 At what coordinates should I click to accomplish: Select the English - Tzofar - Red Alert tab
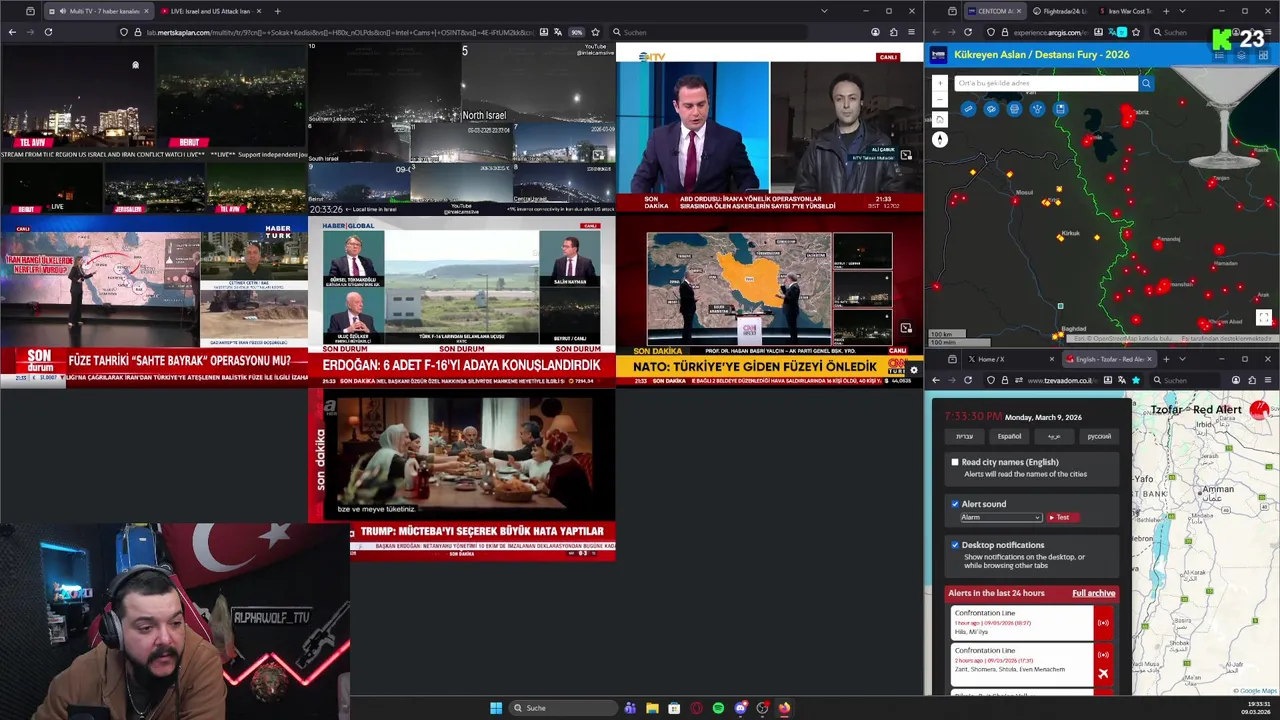click(x=1110, y=359)
